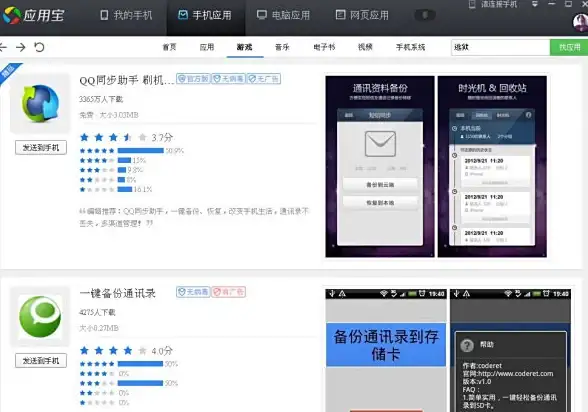Select the 电子书 sub-tab
Image resolution: width=588 pixels, height=412 pixels.
(324, 47)
